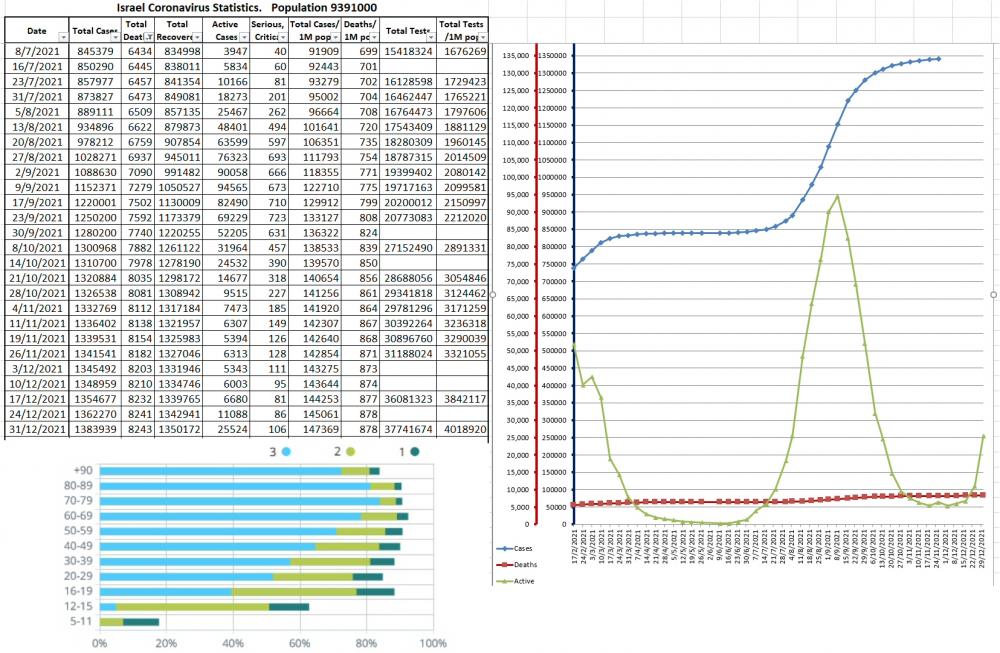Select the Total Recovered cell 1298172
Screen dimensions: 1000x653
tap(179, 278)
